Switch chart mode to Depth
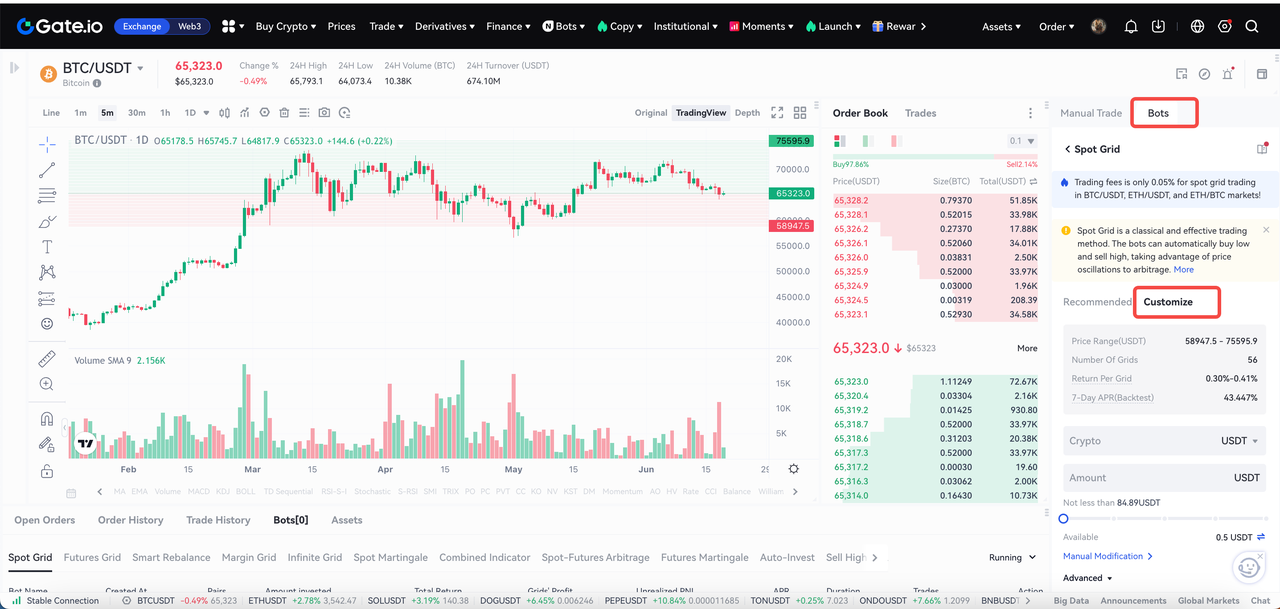This screenshot has height=609, width=1280. (747, 113)
